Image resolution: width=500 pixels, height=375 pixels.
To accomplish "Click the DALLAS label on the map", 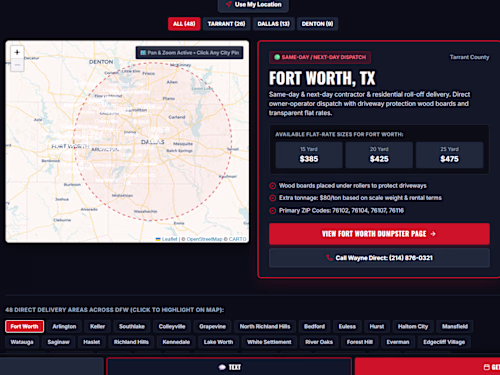I will click(x=153, y=142).
